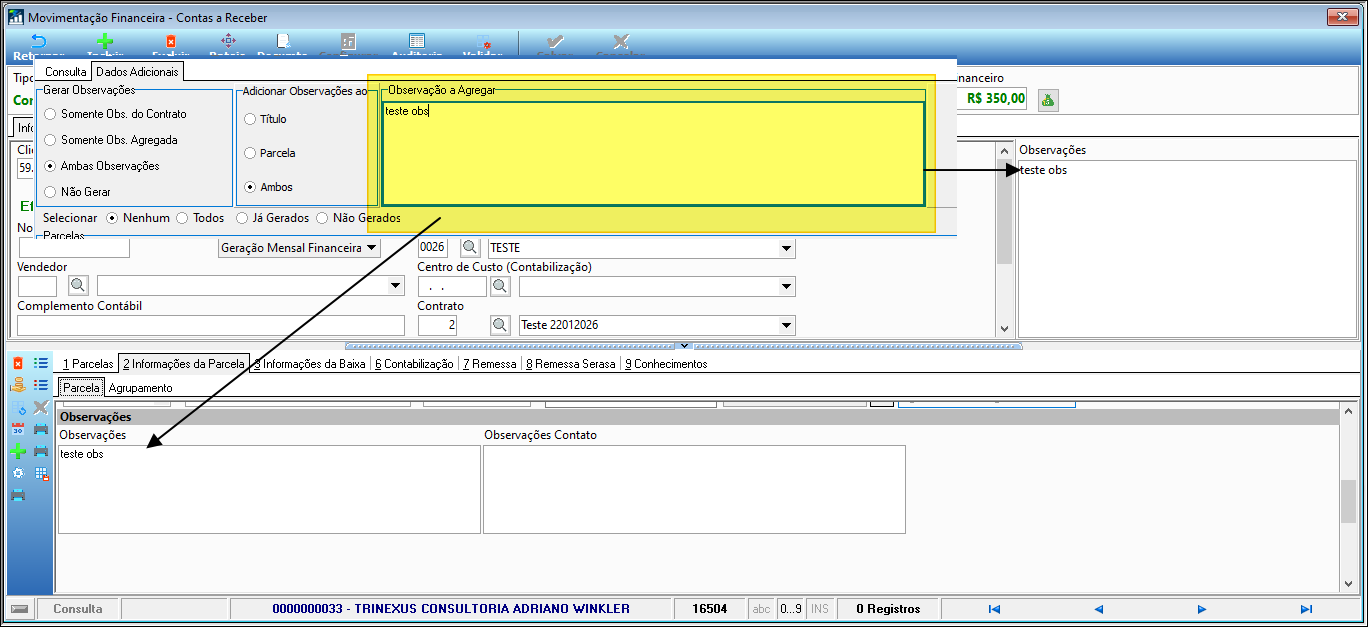Click the green plus icon in left sidebar
The height and width of the screenshot is (627, 1368).
pyautogui.click(x=17, y=451)
